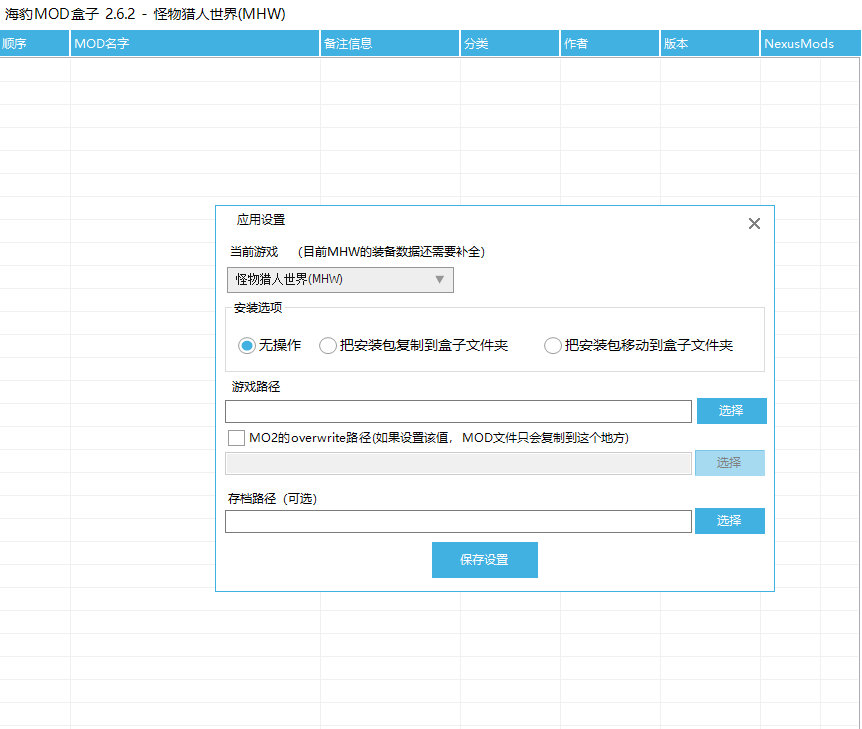Sort by the MOD名字 column header

pos(195,43)
